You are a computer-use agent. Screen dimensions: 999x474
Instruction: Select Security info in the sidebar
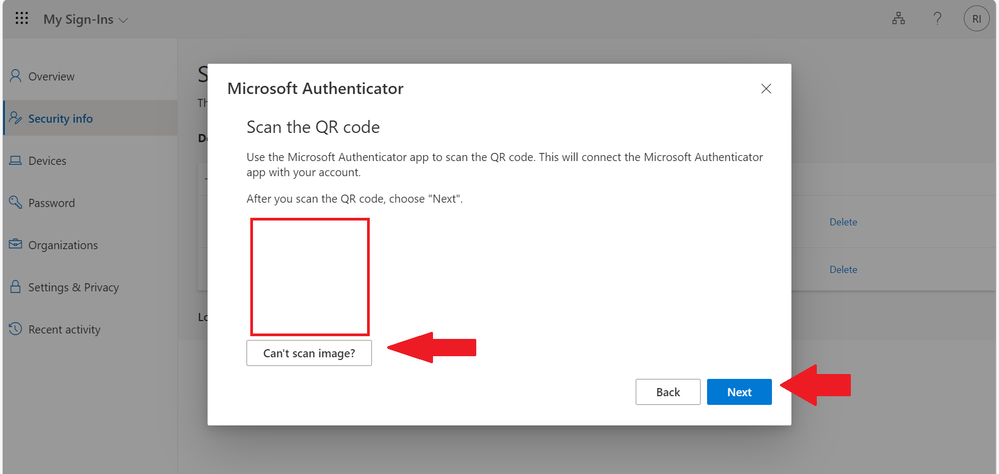90,118
